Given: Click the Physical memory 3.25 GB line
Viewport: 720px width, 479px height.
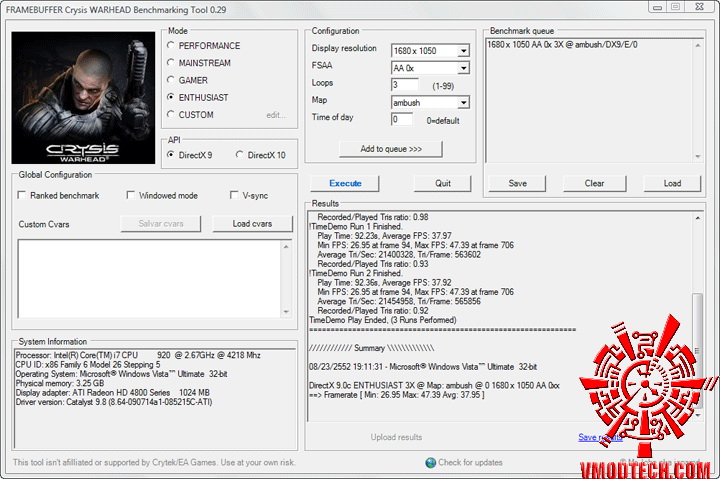Looking at the screenshot, I should 60,383.
